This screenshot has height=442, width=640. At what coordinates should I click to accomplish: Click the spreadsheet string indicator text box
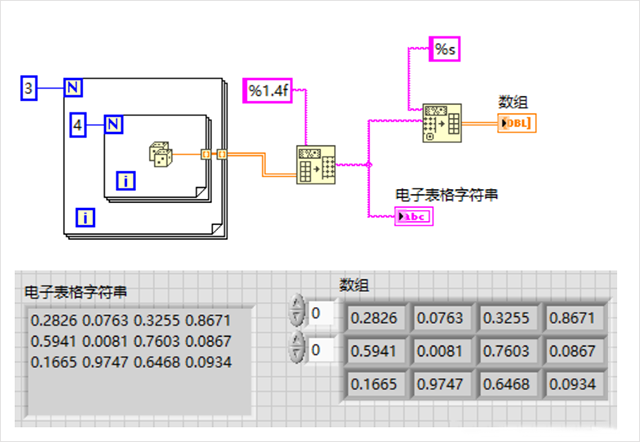pyautogui.click(x=139, y=361)
